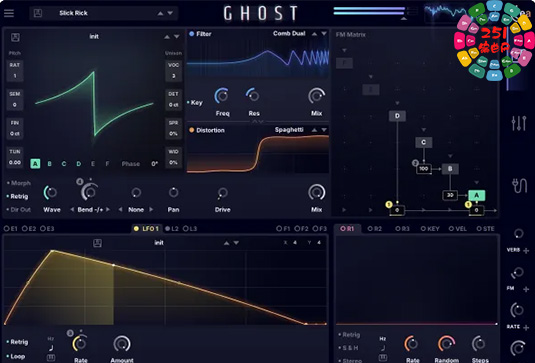
Task: Switch to the KEY modulation tab
Action: [x=430, y=229]
